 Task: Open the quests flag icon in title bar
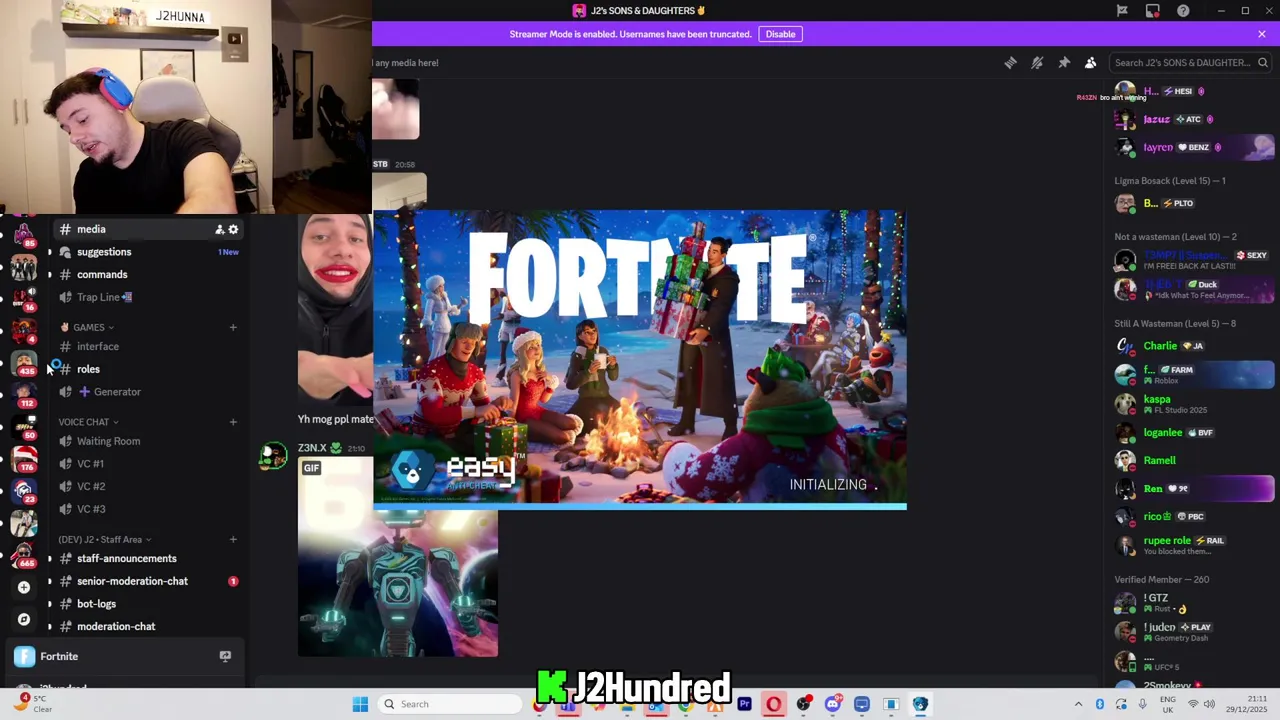click(x=1122, y=11)
